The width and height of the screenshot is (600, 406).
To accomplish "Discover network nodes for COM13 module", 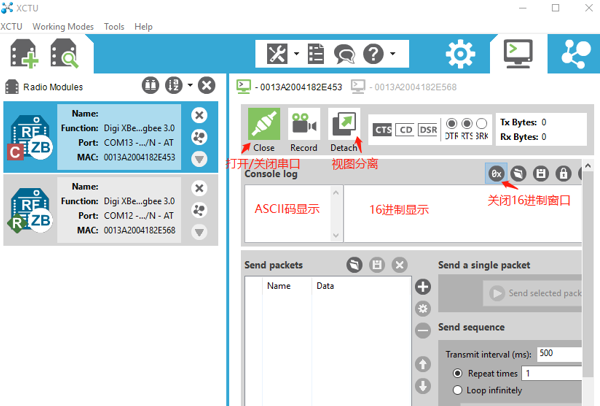I will pyautogui.click(x=199, y=137).
